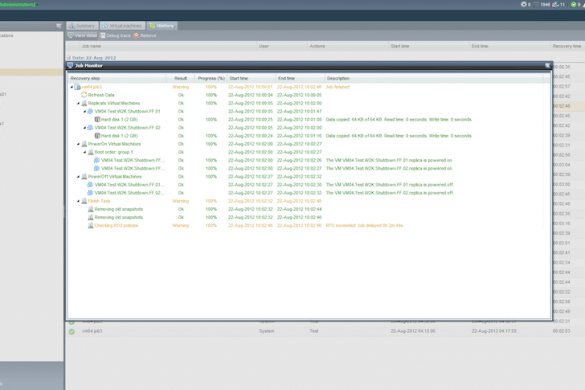Collapse the Date: 22-Aug-2012 group
585x390 pixels.
69,58
